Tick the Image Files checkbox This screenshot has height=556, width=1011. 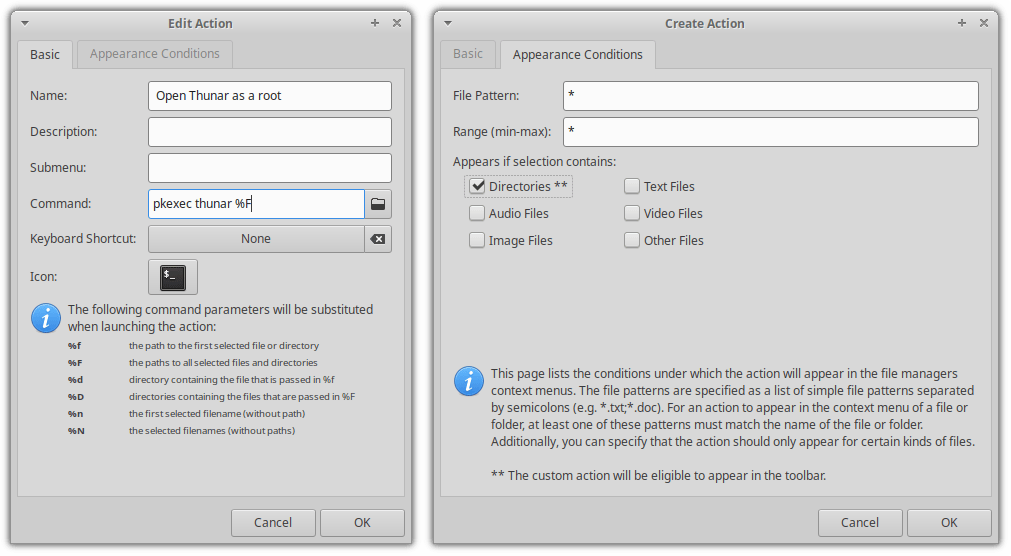(x=477, y=240)
